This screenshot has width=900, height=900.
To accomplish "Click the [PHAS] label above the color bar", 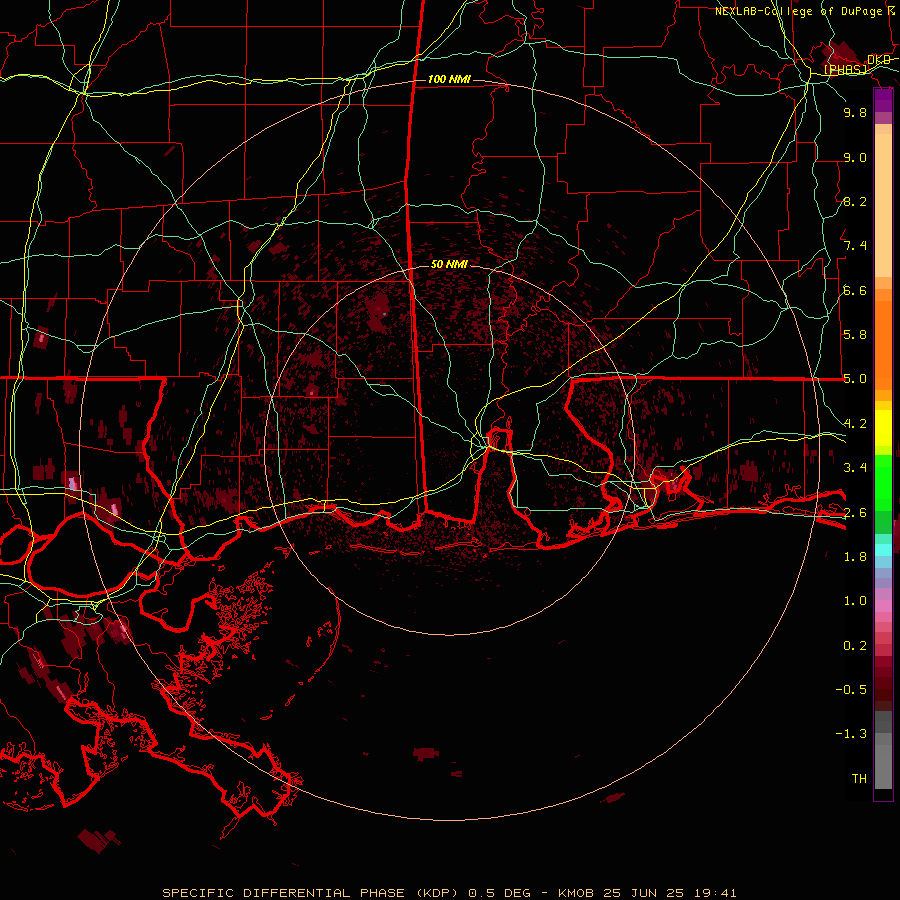I will tap(845, 69).
